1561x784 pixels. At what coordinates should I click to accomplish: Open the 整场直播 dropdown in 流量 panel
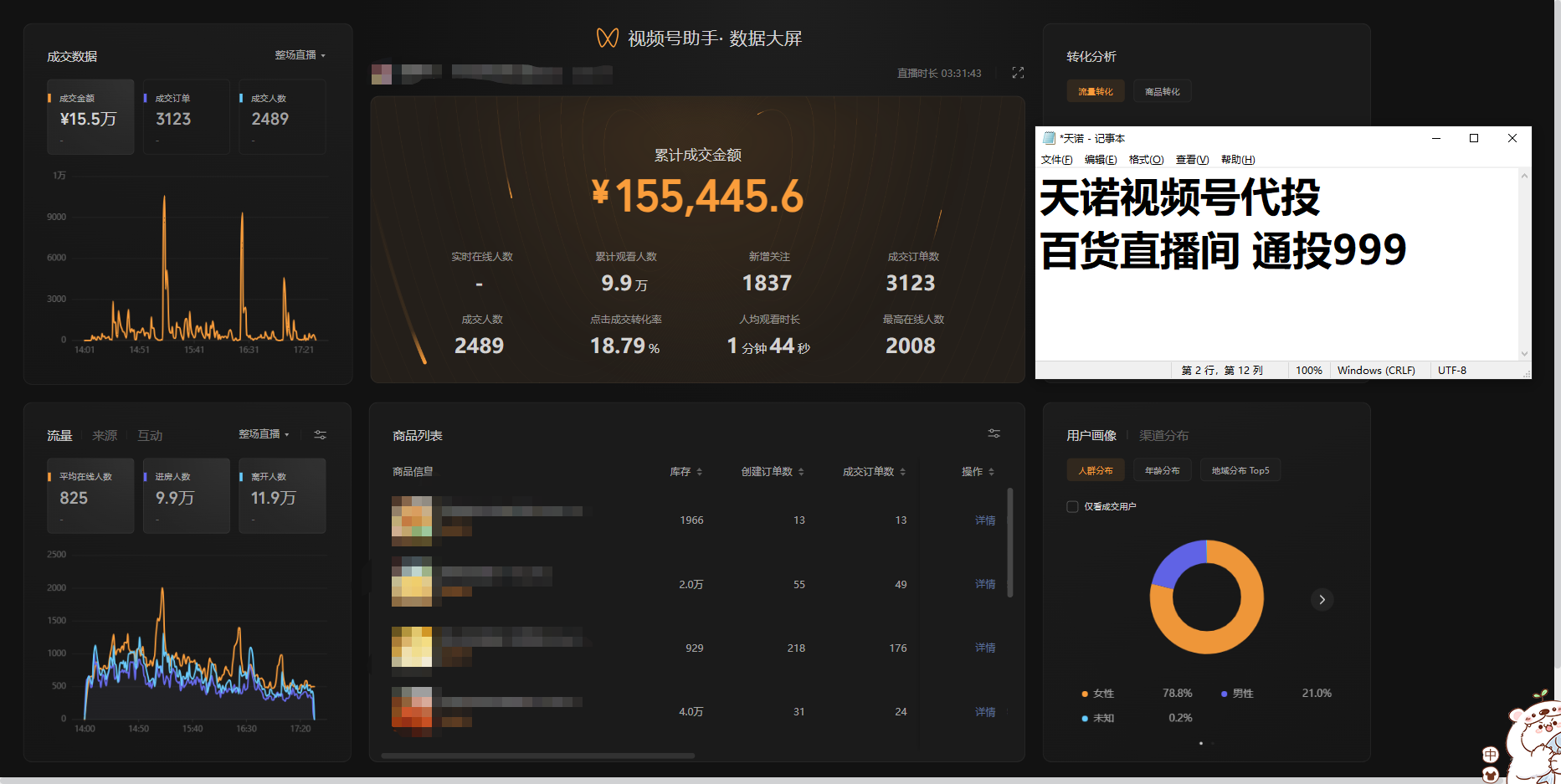pyautogui.click(x=264, y=434)
